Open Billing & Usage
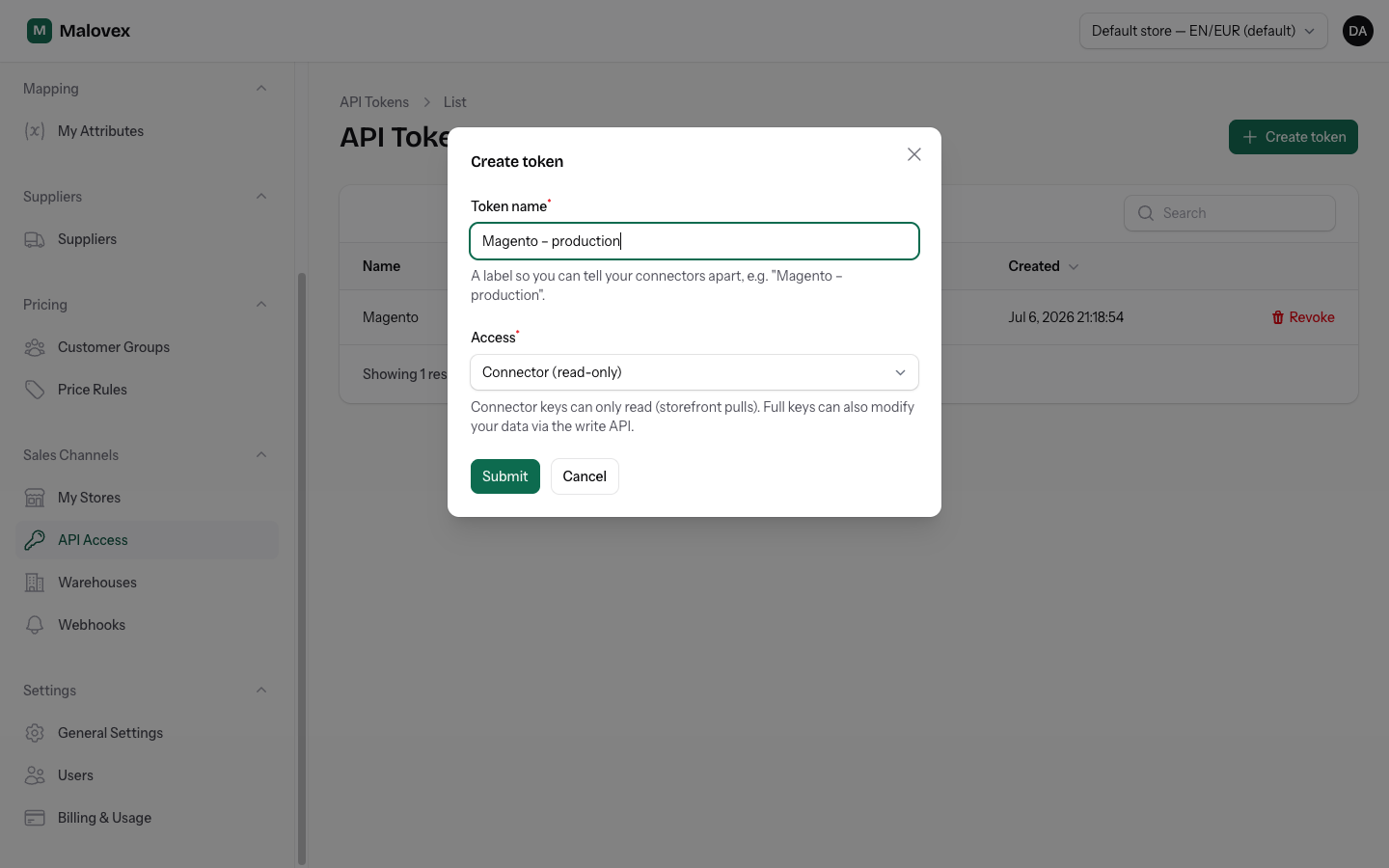The image size is (1389, 868). pos(147,818)
